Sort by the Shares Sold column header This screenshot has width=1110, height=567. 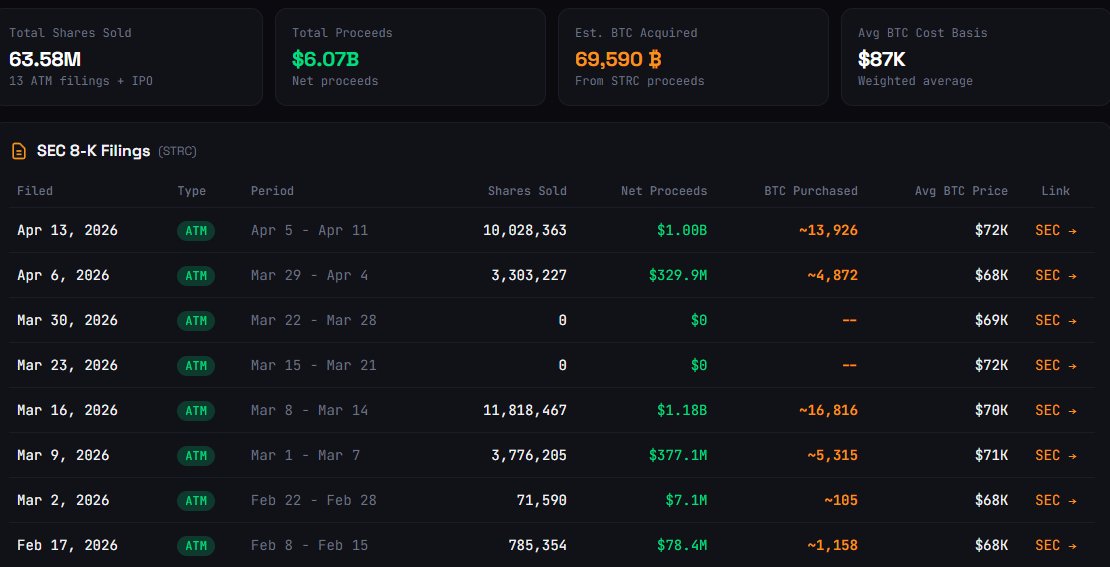tap(527, 190)
